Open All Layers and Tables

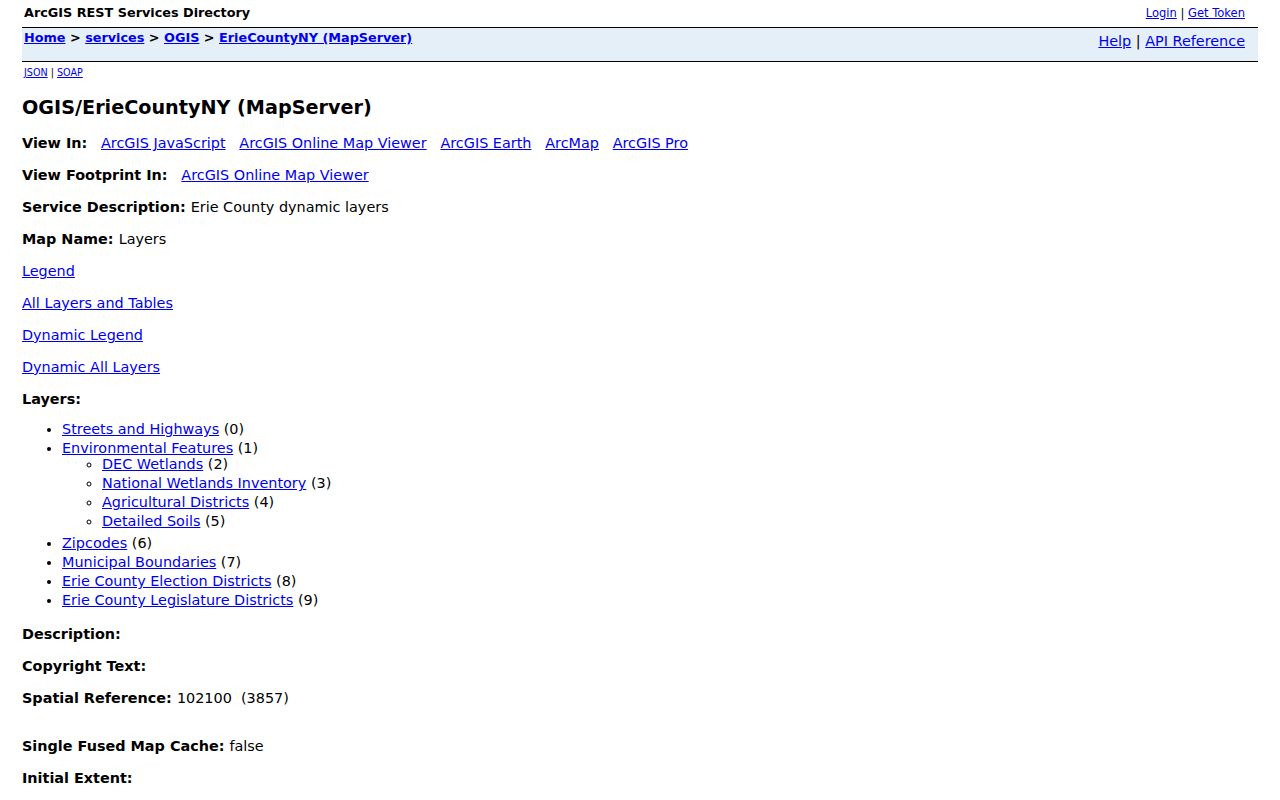click(x=97, y=303)
